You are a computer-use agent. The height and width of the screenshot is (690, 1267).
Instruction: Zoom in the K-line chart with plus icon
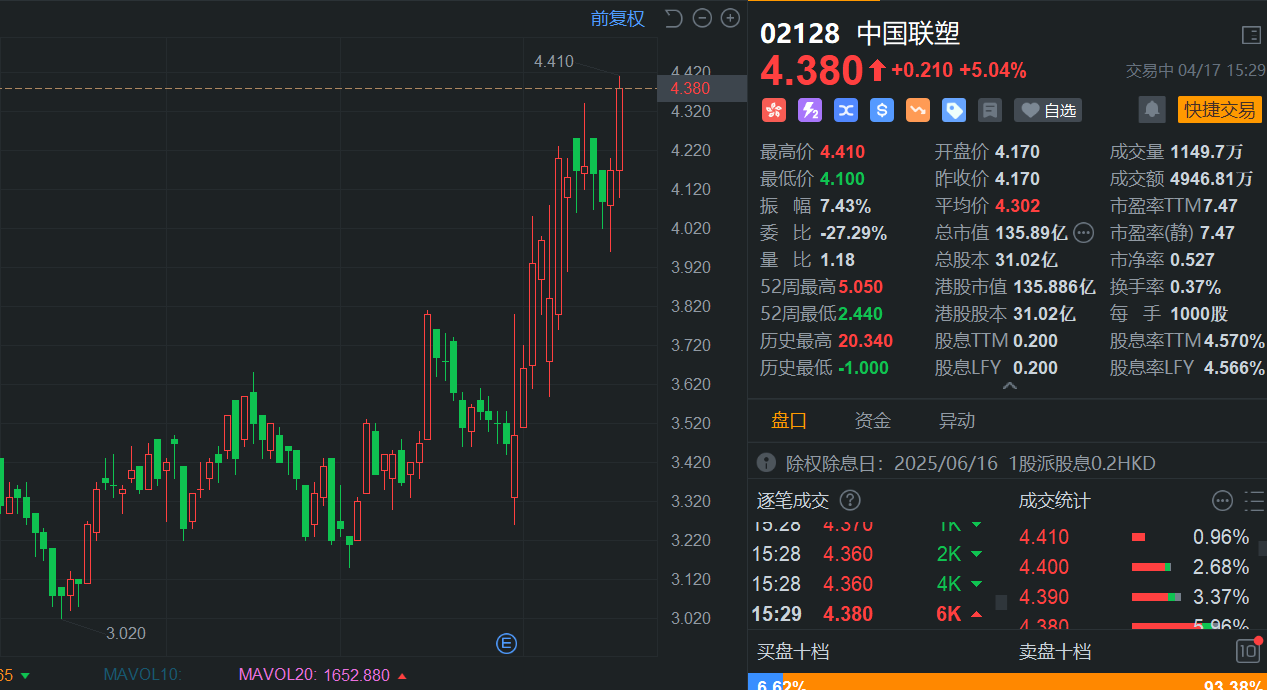[x=730, y=18]
